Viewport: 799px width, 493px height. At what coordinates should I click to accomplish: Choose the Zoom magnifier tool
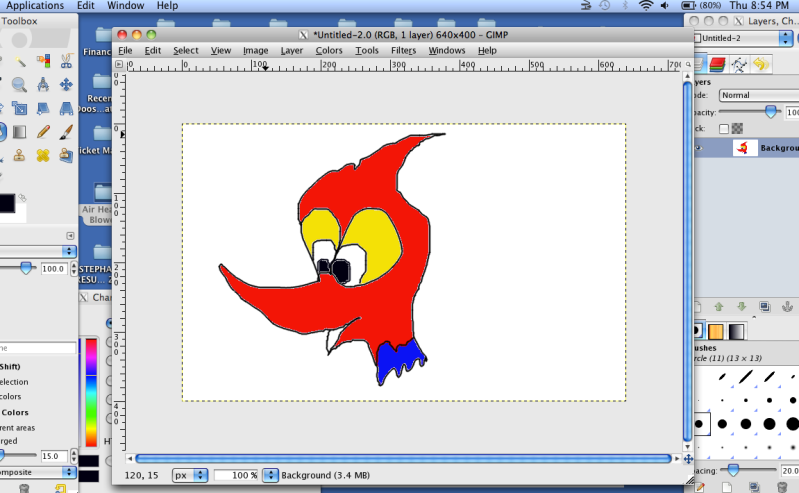point(20,84)
